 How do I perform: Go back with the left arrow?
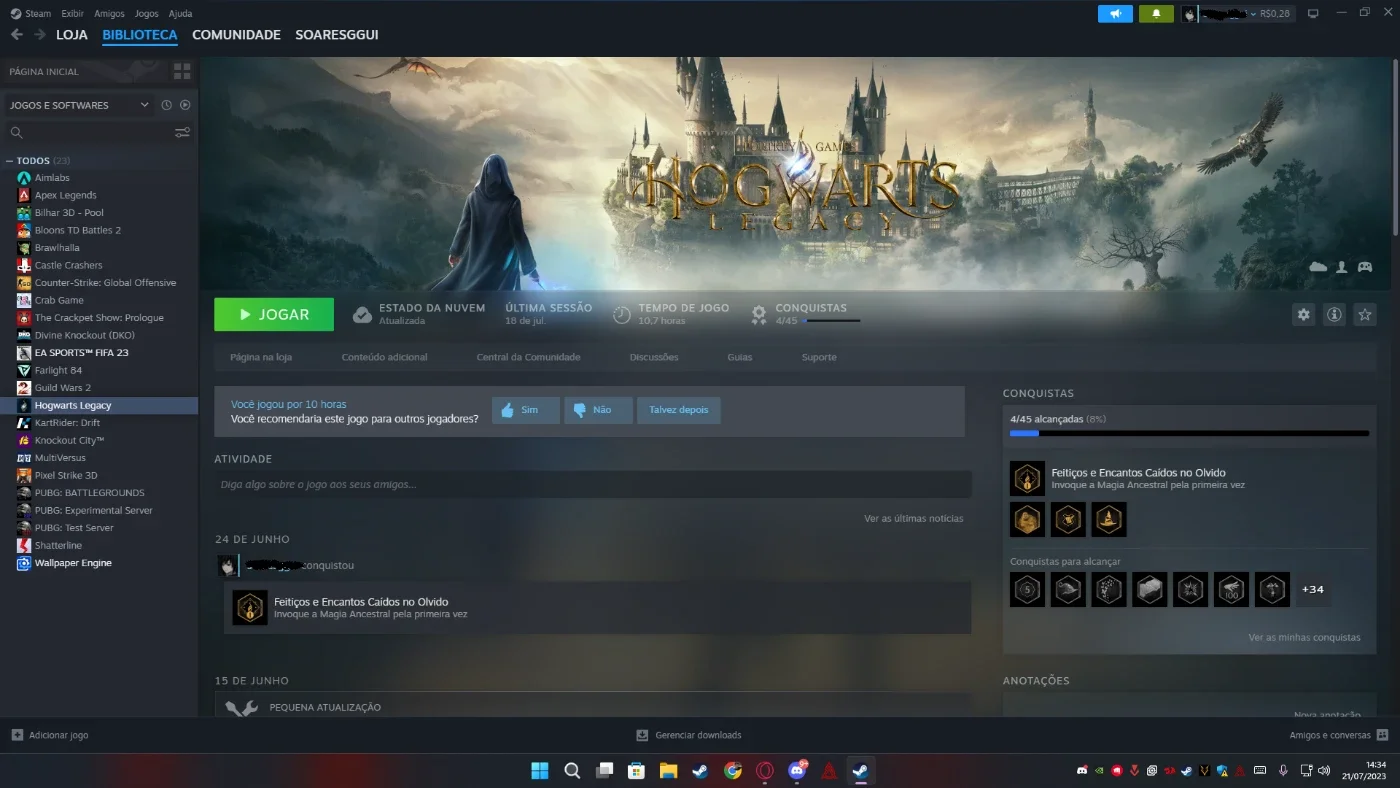coord(16,35)
